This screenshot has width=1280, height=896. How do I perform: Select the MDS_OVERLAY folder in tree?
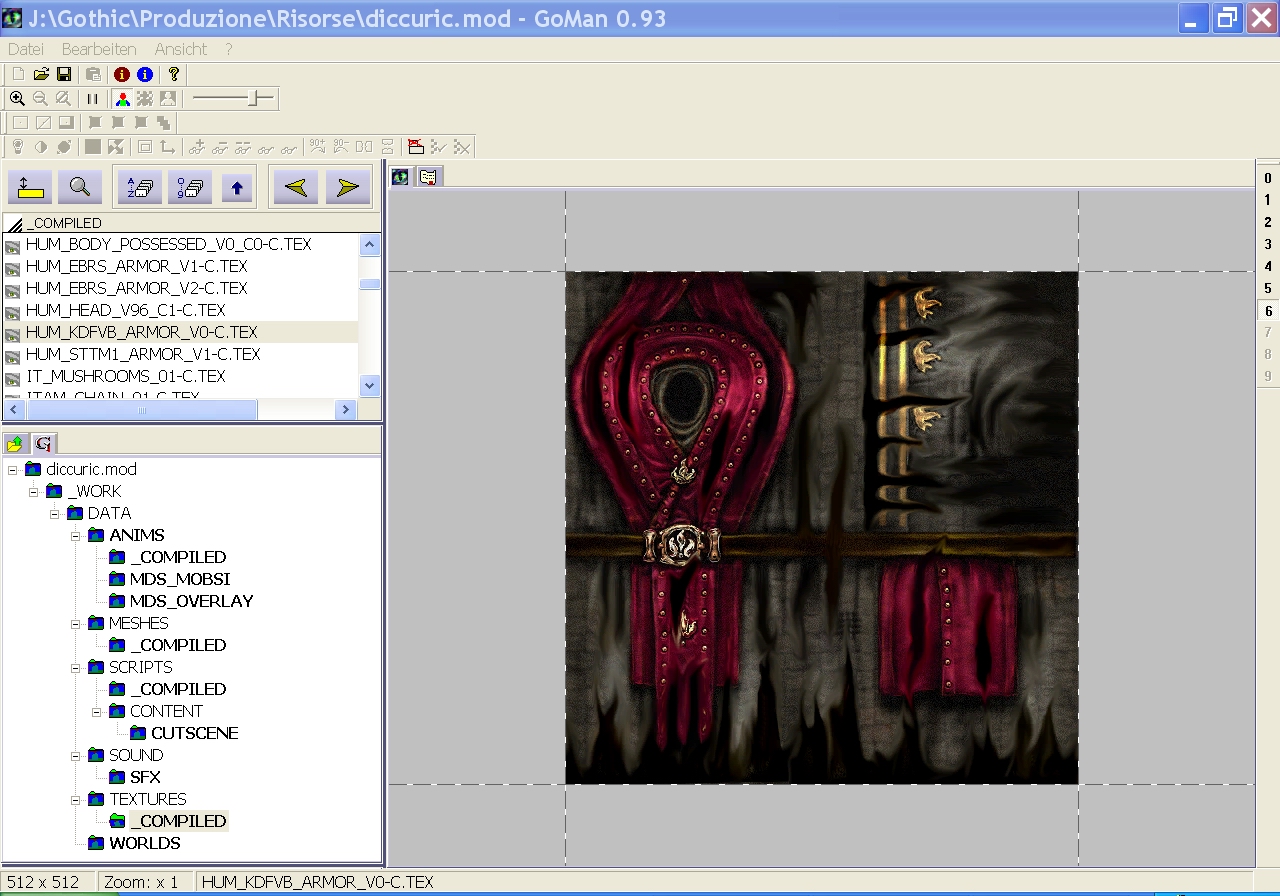pos(191,601)
